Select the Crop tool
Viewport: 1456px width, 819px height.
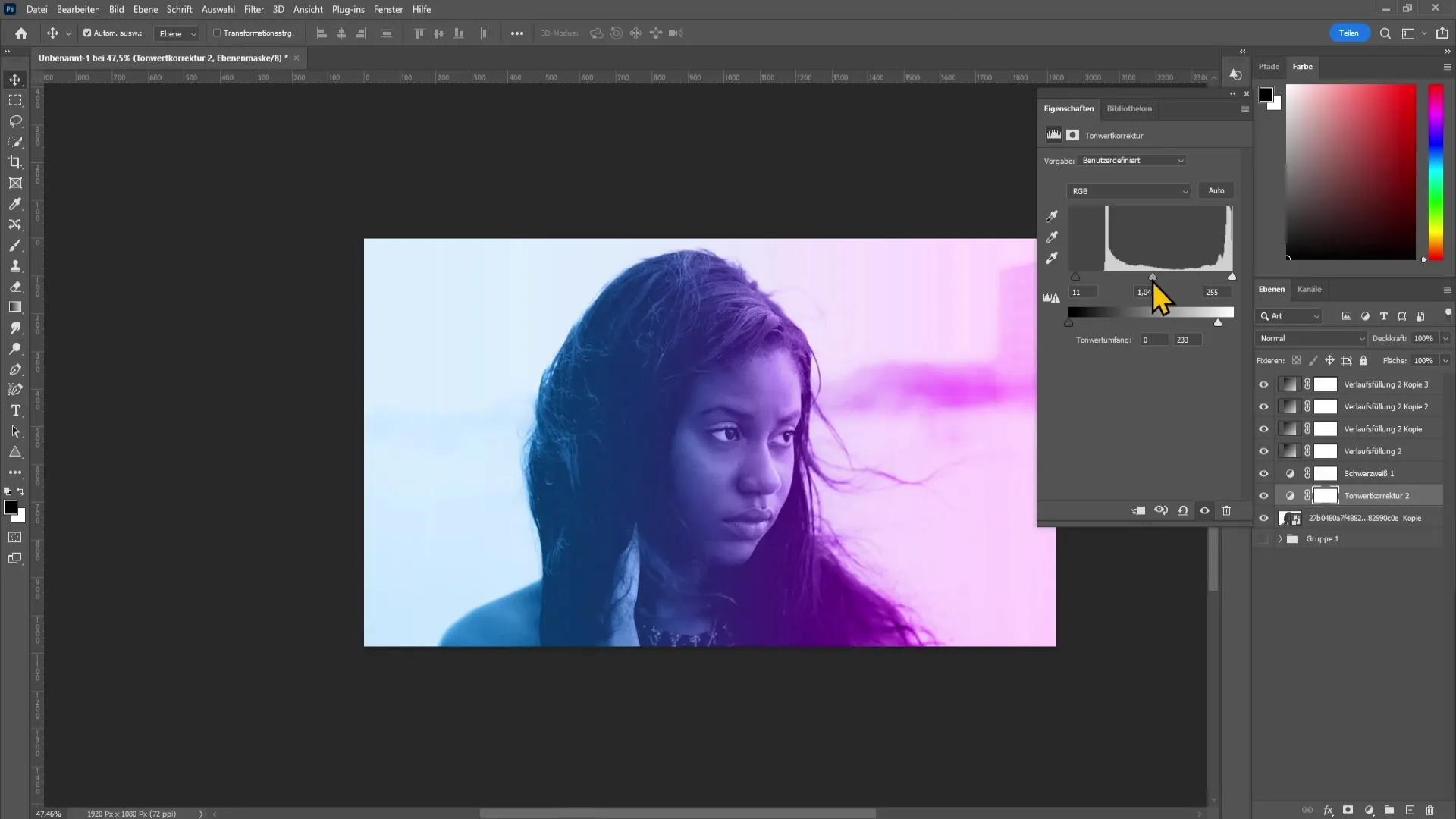(x=15, y=162)
